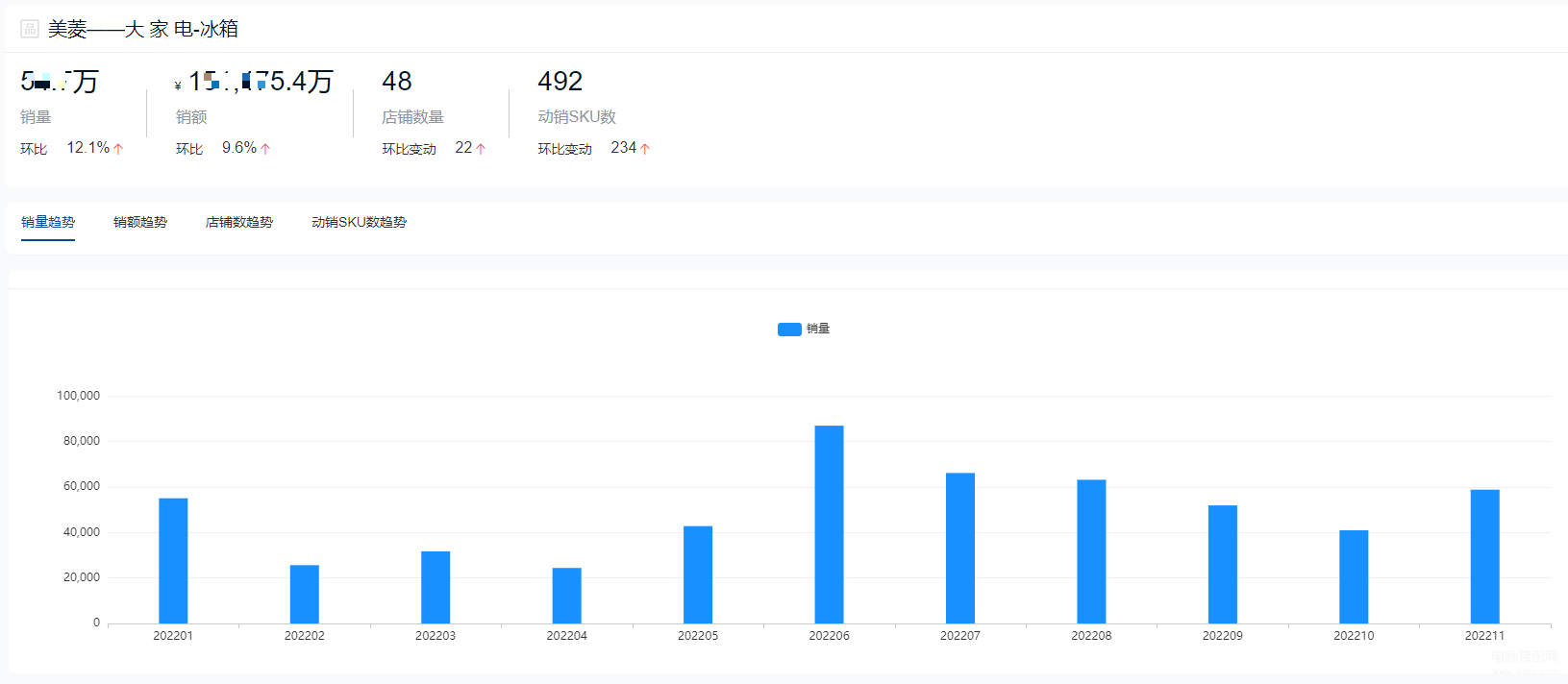Screen dimensions: 1568x684
Task: Click the 美菱——大家电-冰箱 title
Action: [x=143, y=29]
